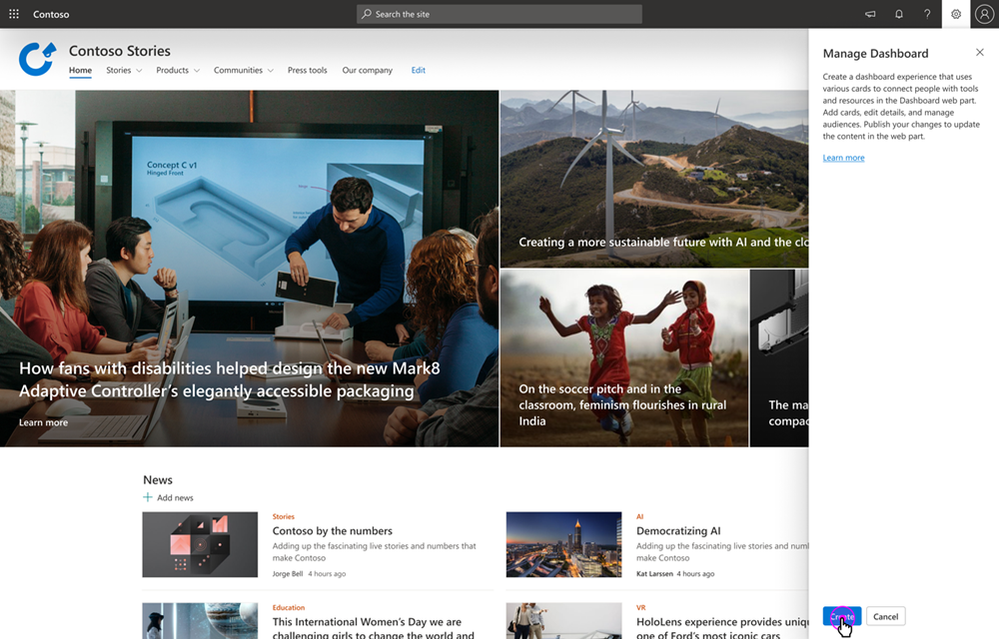The width and height of the screenshot is (999, 639).
Task: Click the Education category label
Action: click(289, 608)
